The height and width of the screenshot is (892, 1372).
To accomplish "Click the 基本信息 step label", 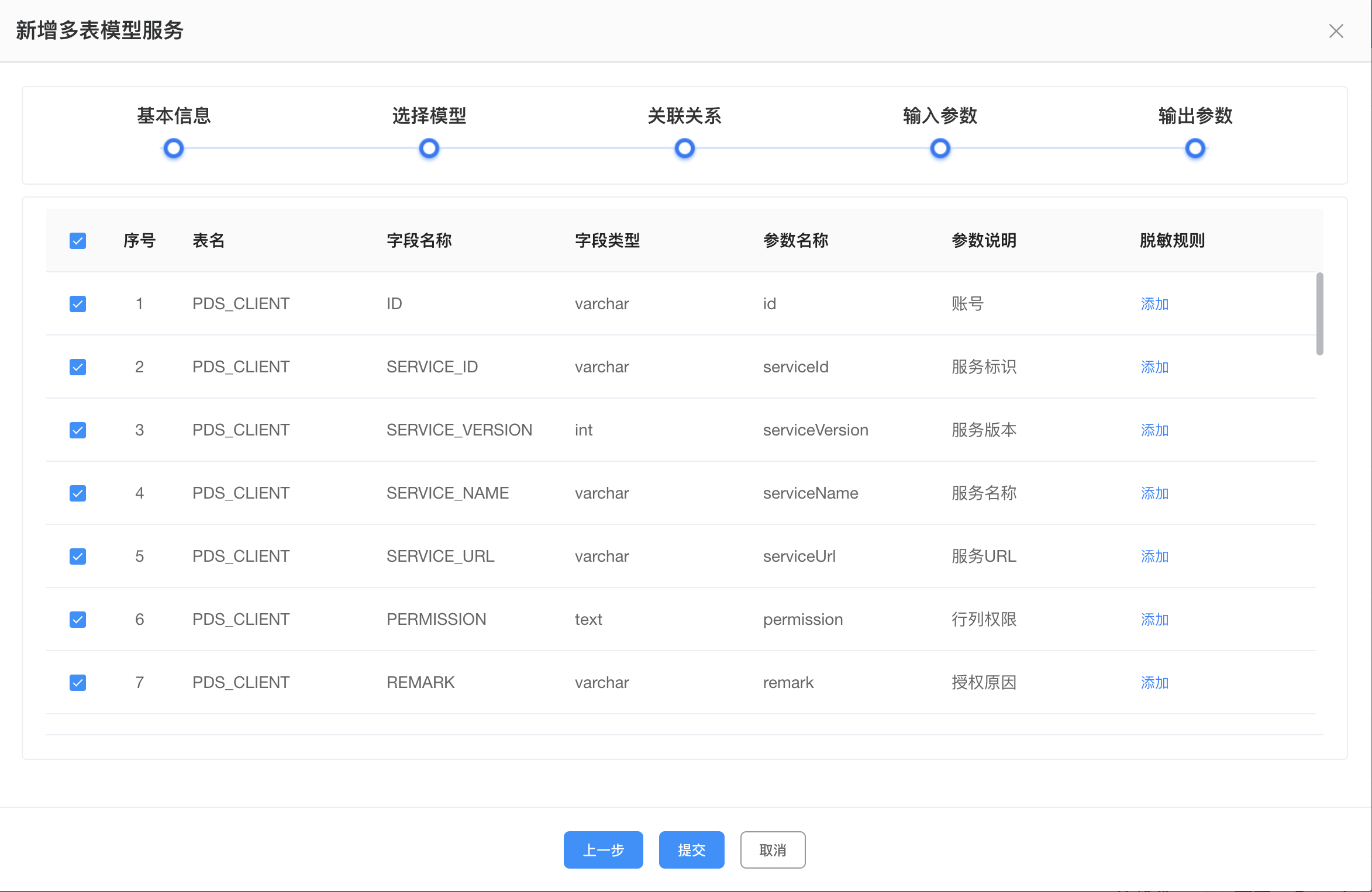I will pyautogui.click(x=174, y=116).
